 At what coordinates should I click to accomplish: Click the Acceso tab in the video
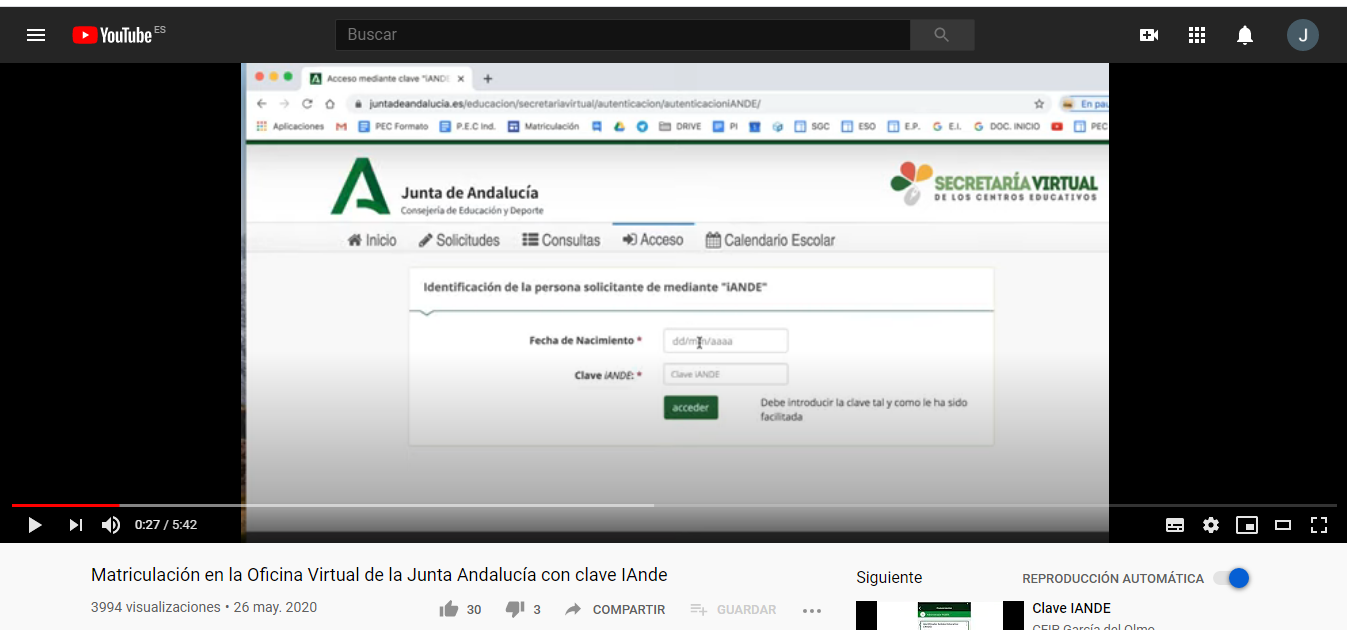coord(653,240)
